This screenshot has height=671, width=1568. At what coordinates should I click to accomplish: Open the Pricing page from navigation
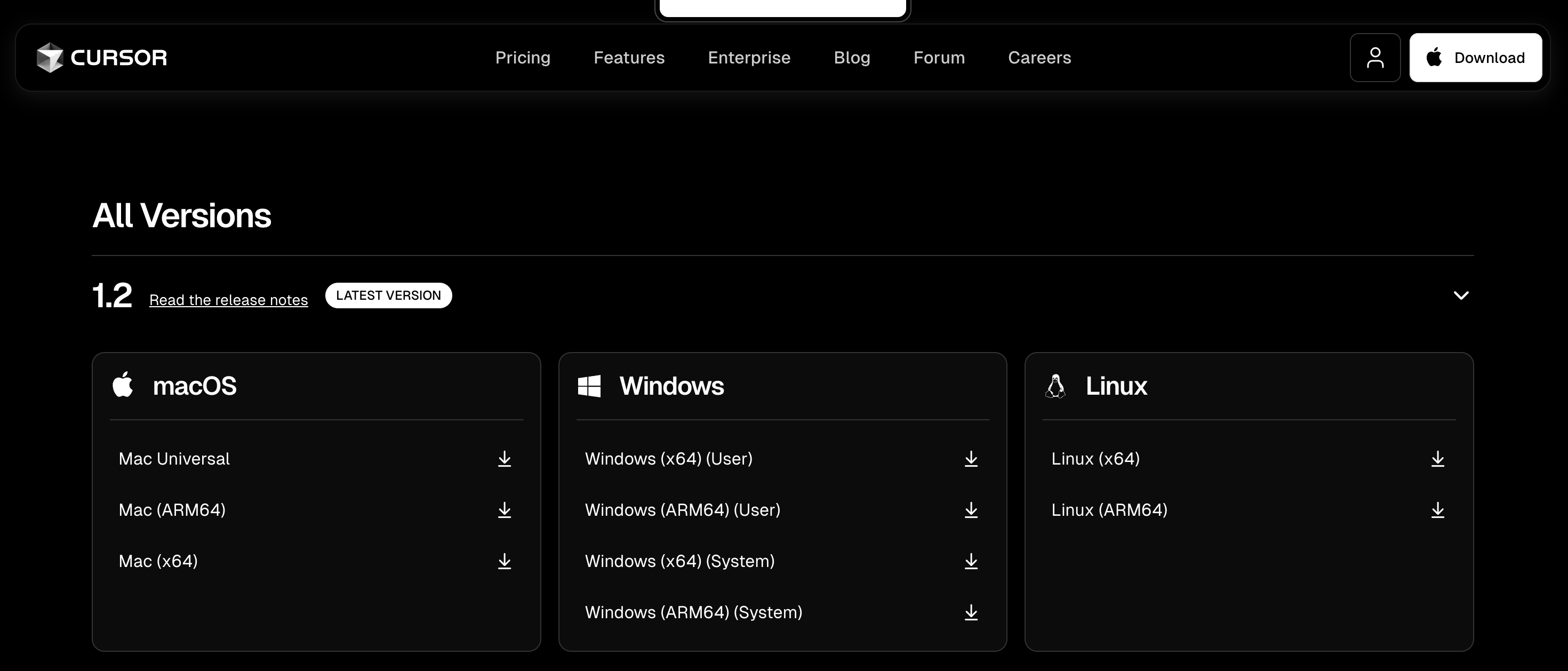[522, 58]
